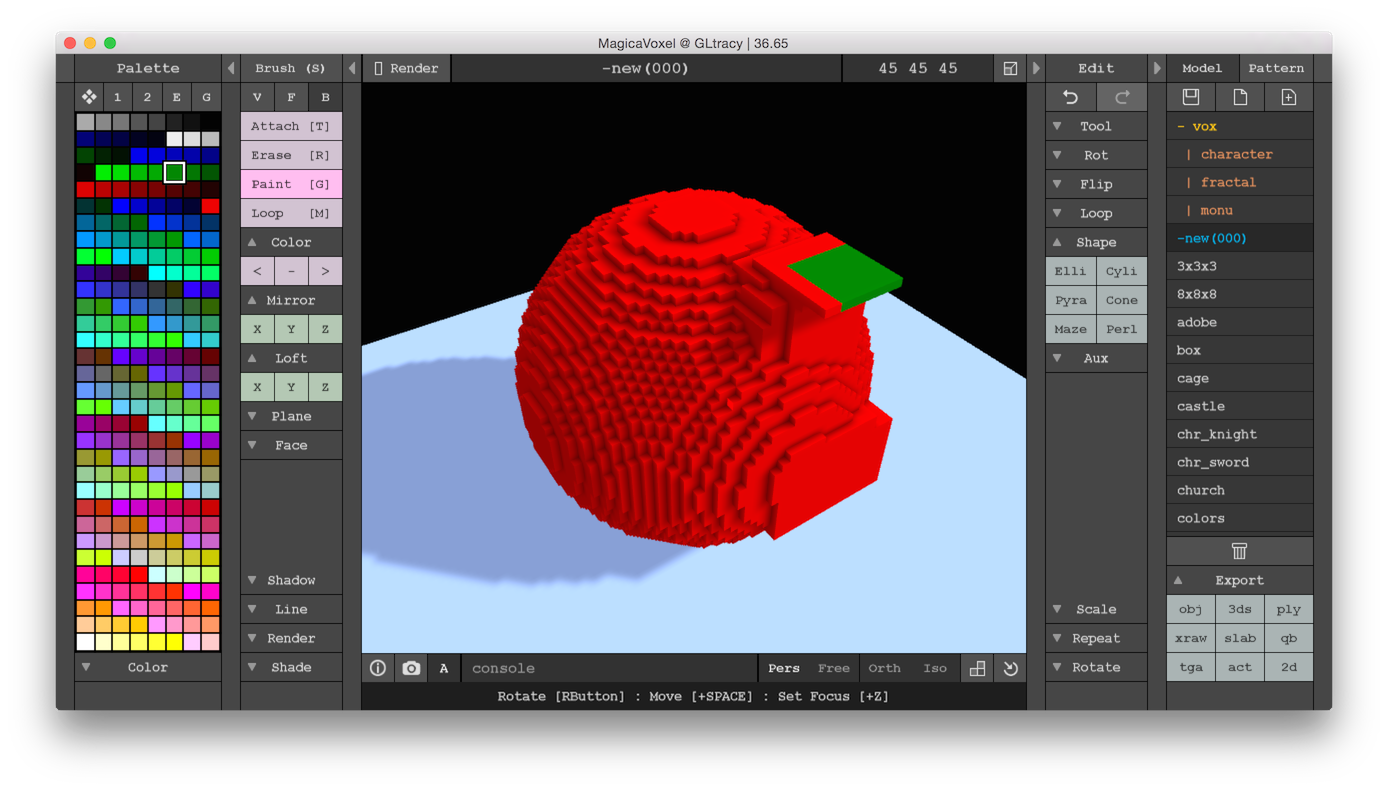Duplicate model with the page-plus icon
The width and height of the screenshot is (1388, 790).
tap(1288, 97)
